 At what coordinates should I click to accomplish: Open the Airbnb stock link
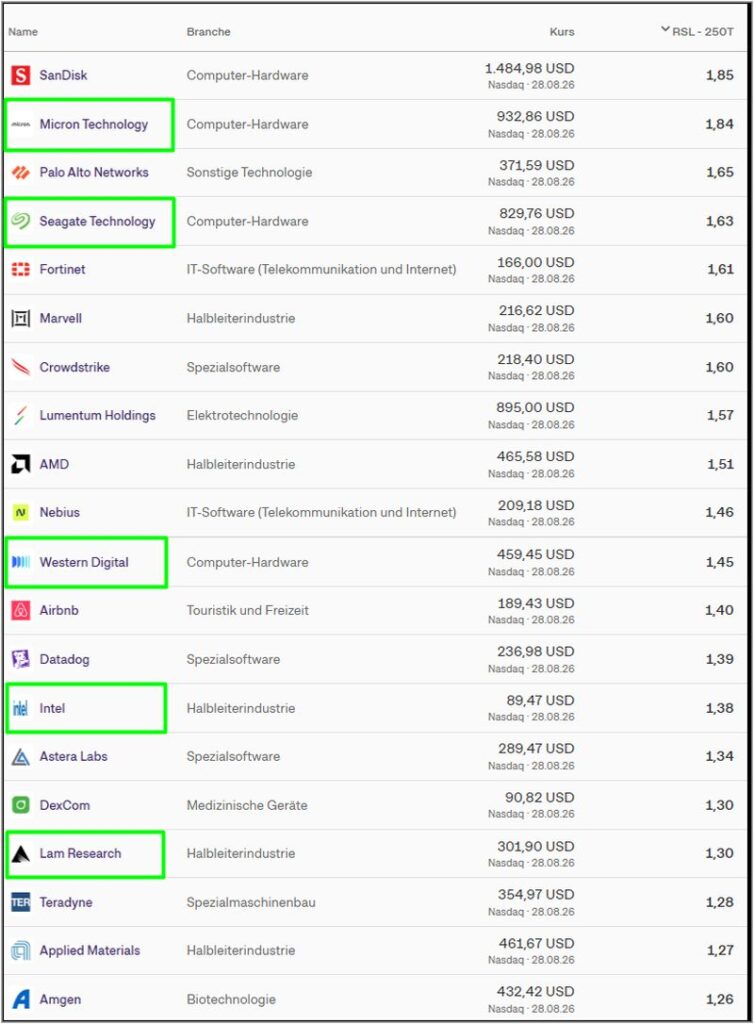(59, 611)
